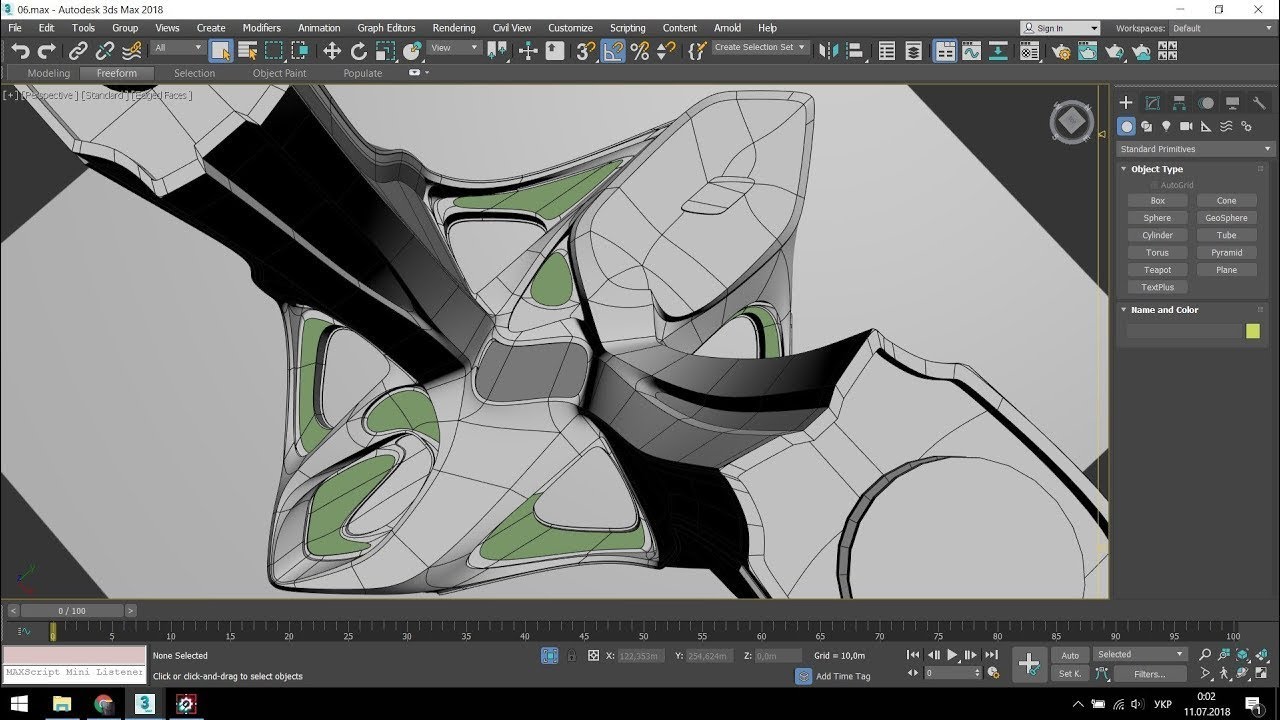Open the object color swatch
The image size is (1280, 720).
click(x=1253, y=331)
